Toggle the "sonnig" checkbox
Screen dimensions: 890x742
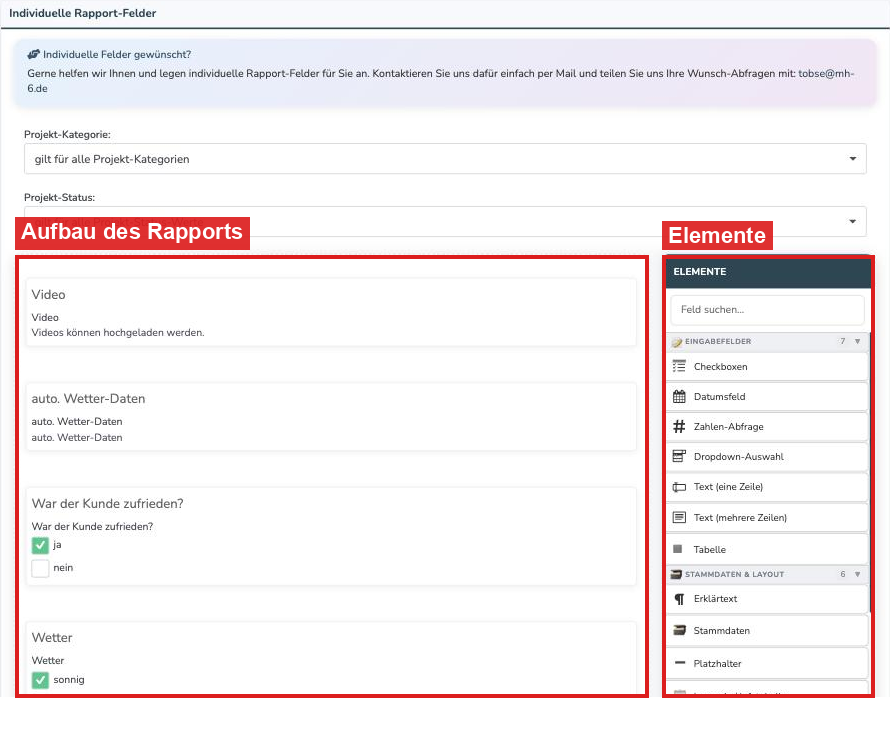(x=40, y=680)
